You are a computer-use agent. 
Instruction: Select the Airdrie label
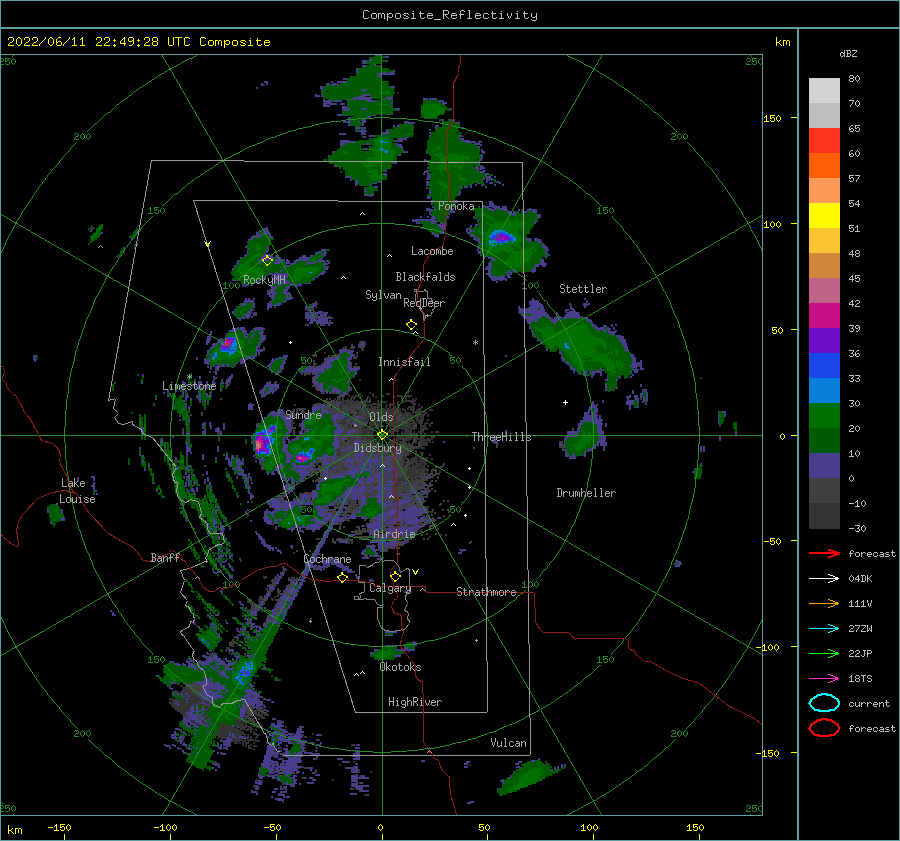pos(394,534)
